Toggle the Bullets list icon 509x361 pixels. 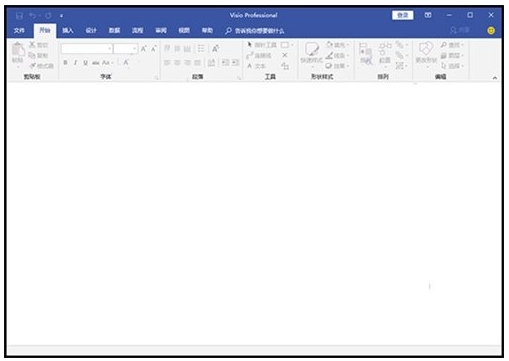(x=201, y=49)
